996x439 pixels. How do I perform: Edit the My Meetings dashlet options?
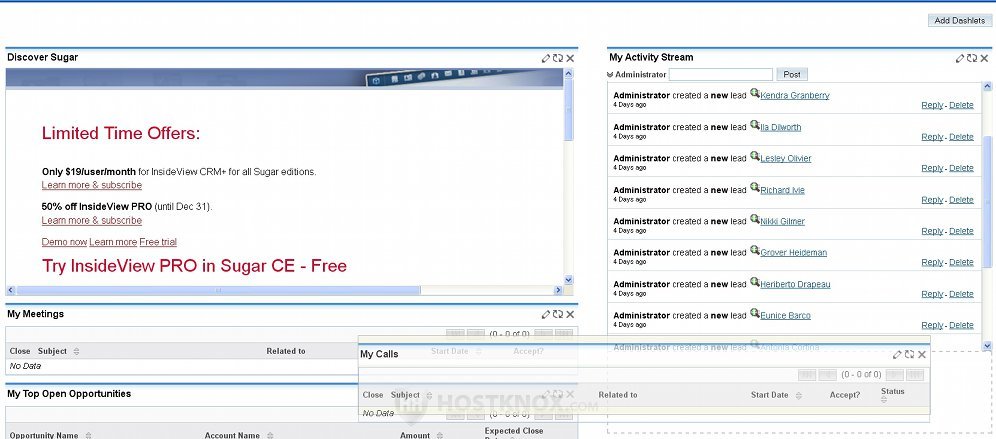(546, 314)
